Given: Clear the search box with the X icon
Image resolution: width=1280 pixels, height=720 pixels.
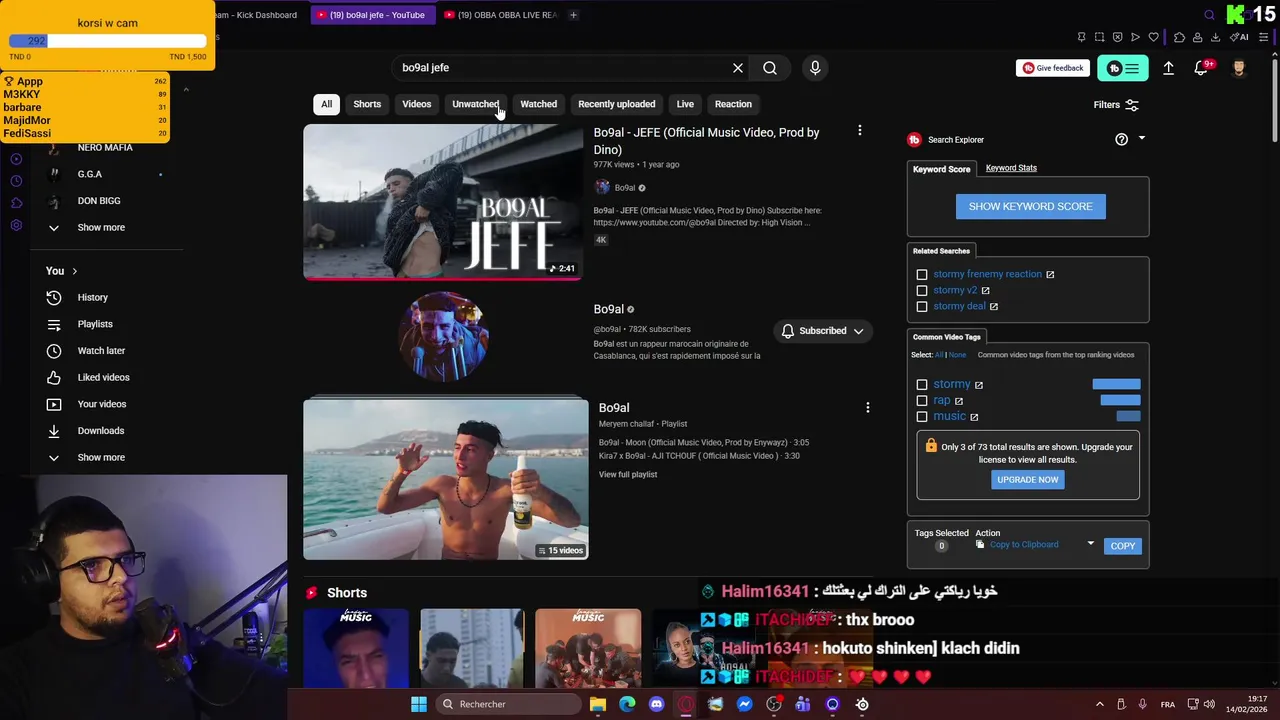Looking at the screenshot, I should click(x=738, y=68).
